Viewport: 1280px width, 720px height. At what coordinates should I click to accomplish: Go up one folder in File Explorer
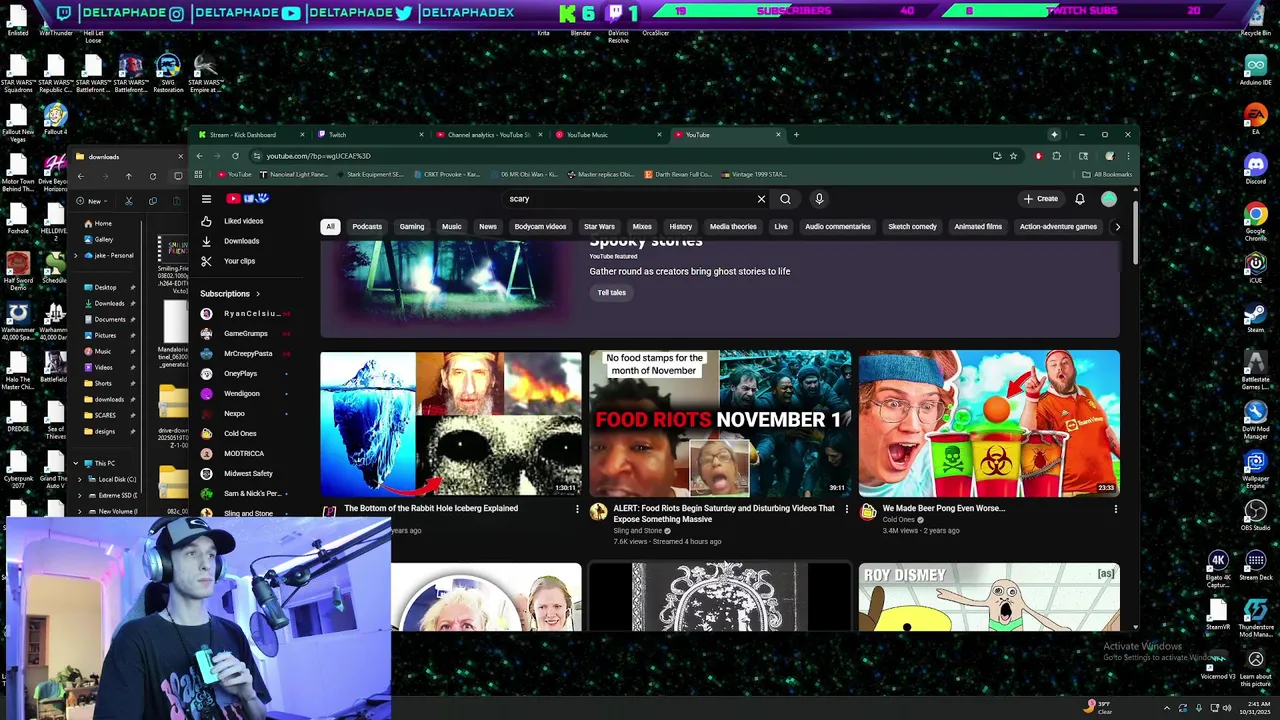(x=128, y=177)
